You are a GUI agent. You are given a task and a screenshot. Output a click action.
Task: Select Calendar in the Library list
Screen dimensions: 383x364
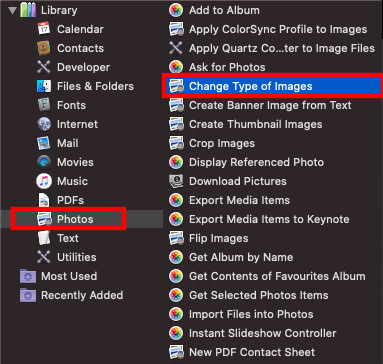coord(80,29)
